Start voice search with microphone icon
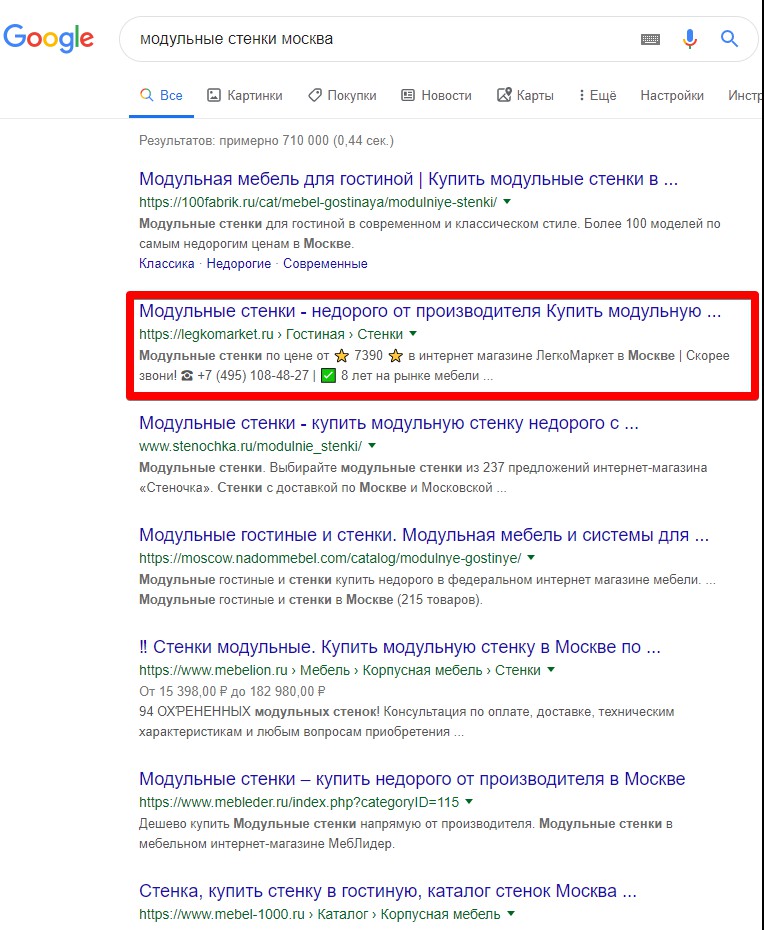 pyautogui.click(x=689, y=39)
